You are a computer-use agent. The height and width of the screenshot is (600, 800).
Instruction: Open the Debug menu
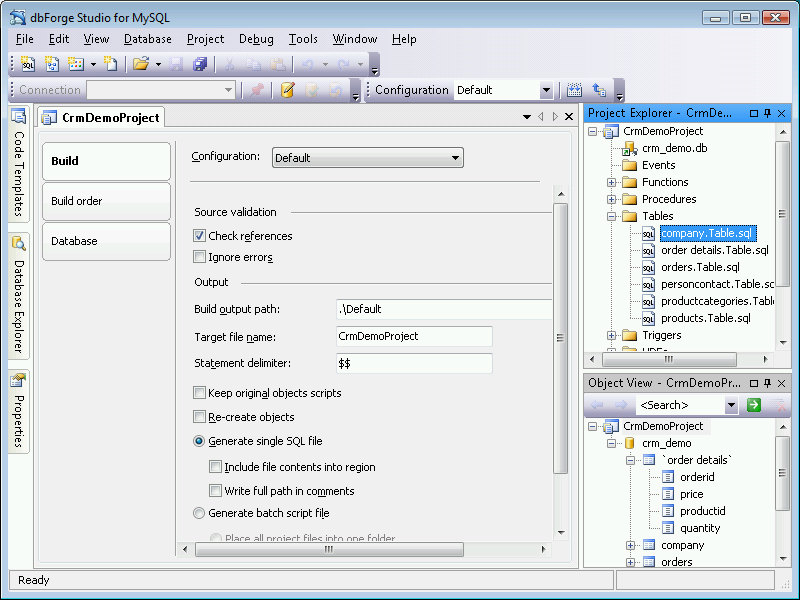[256, 39]
